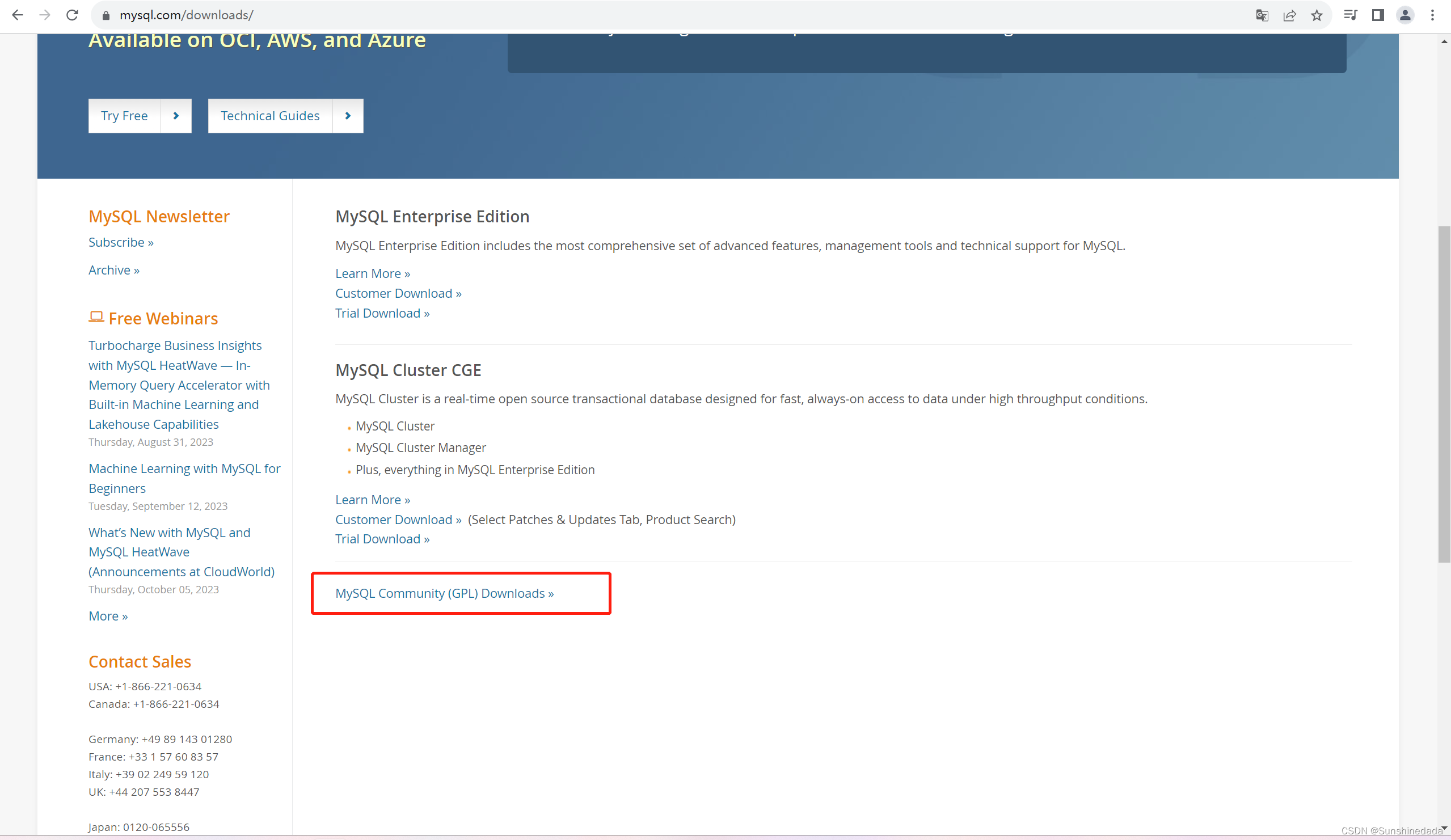
Task: Open the newsletter Archive link
Action: click(114, 270)
